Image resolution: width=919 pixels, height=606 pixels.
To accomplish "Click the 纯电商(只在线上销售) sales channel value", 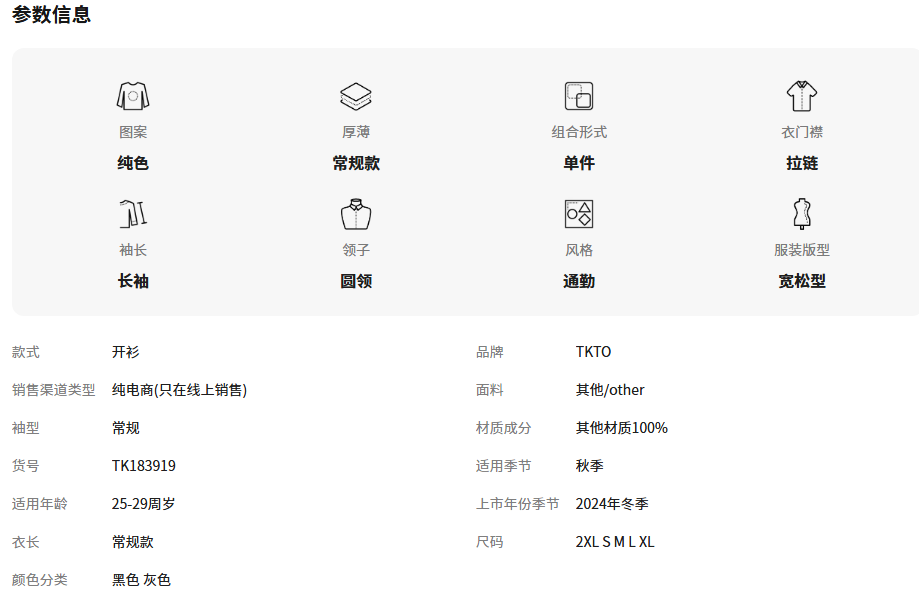I will coord(179,390).
